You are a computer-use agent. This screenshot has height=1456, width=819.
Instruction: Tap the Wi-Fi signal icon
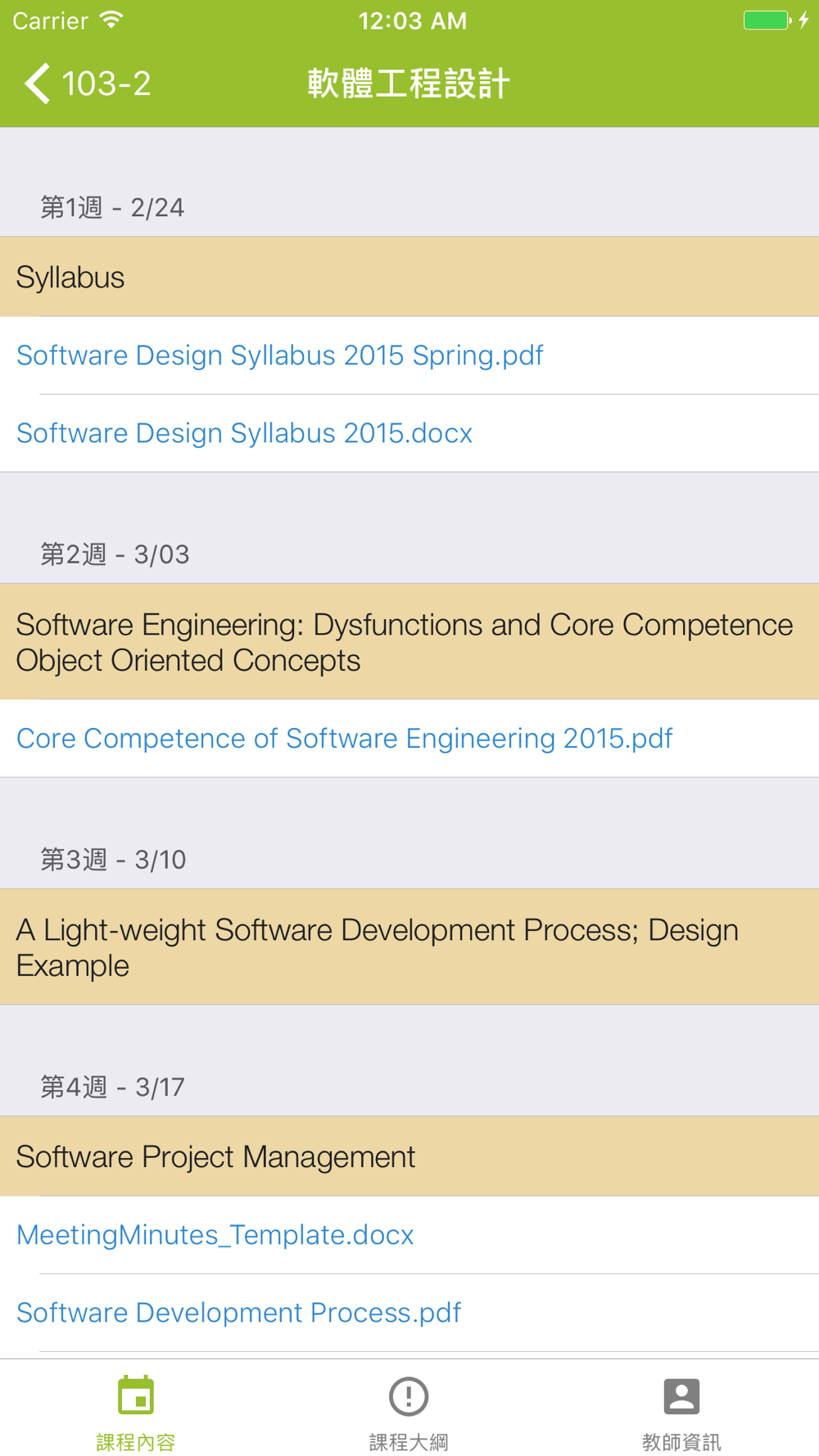tap(111, 20)
